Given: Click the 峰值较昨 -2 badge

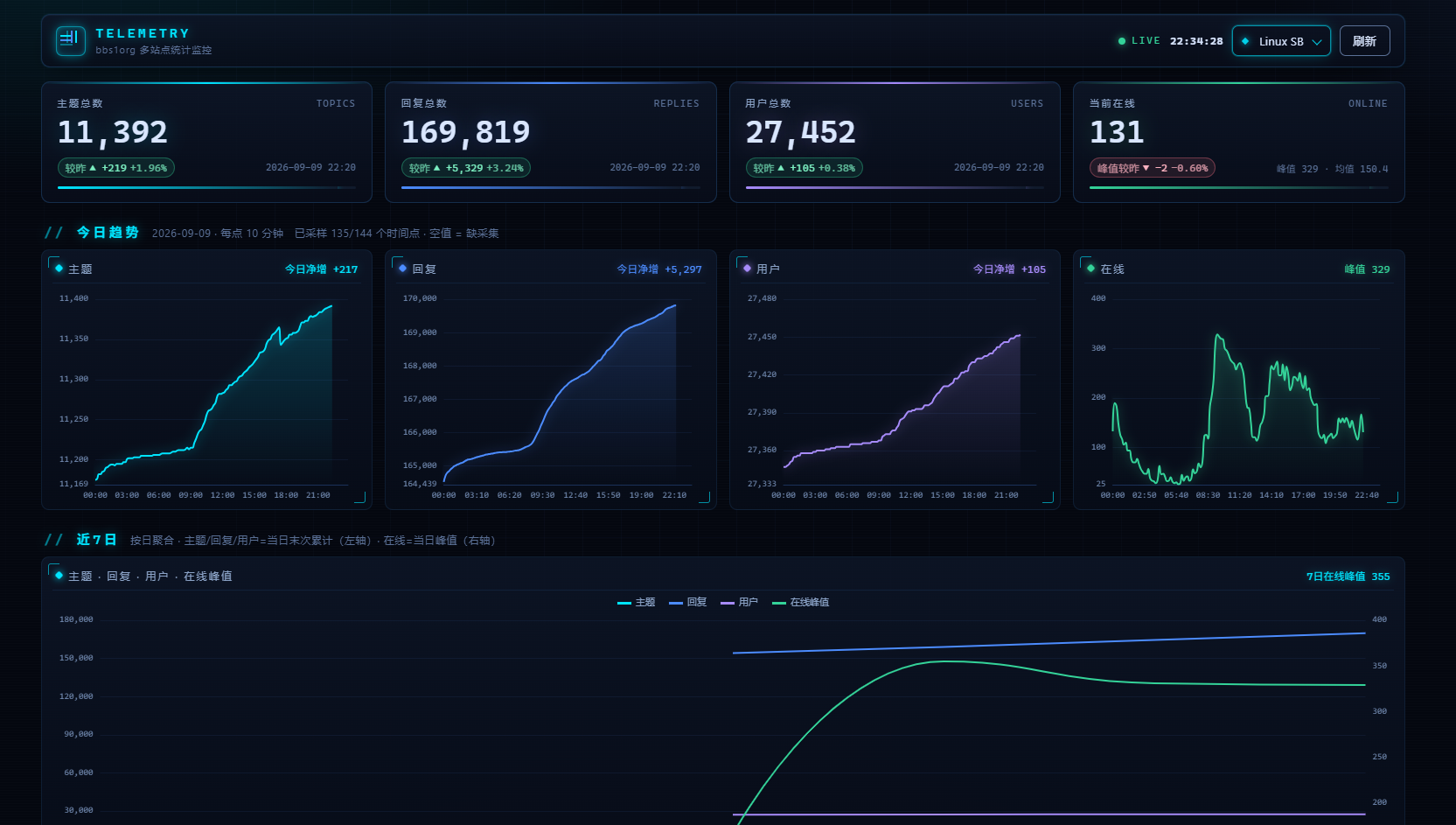Looking at the screenshot, I should pyautogui.click(x=1152, y=168).
